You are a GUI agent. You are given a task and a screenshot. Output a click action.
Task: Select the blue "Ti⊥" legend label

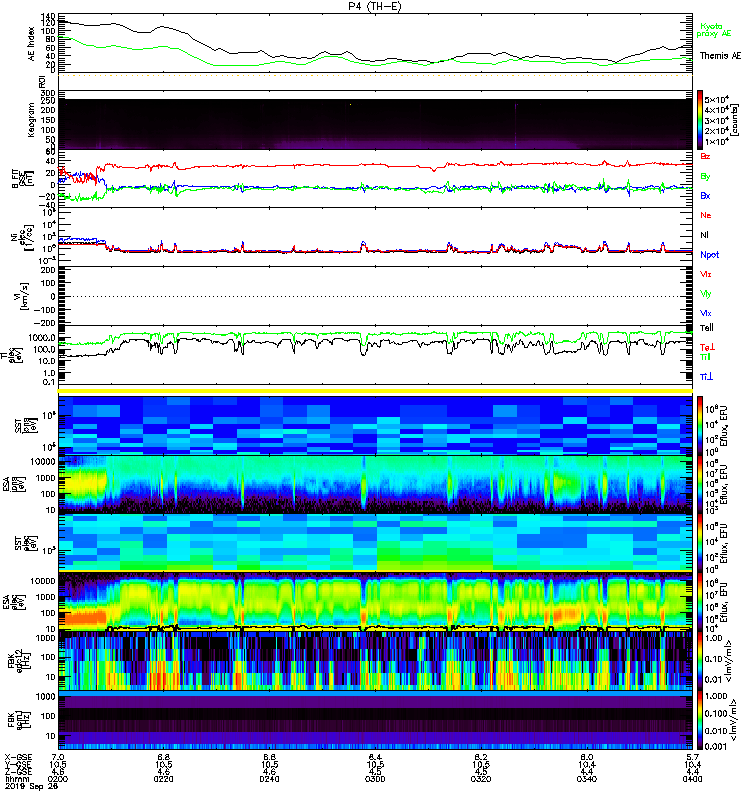pos(706,377)
